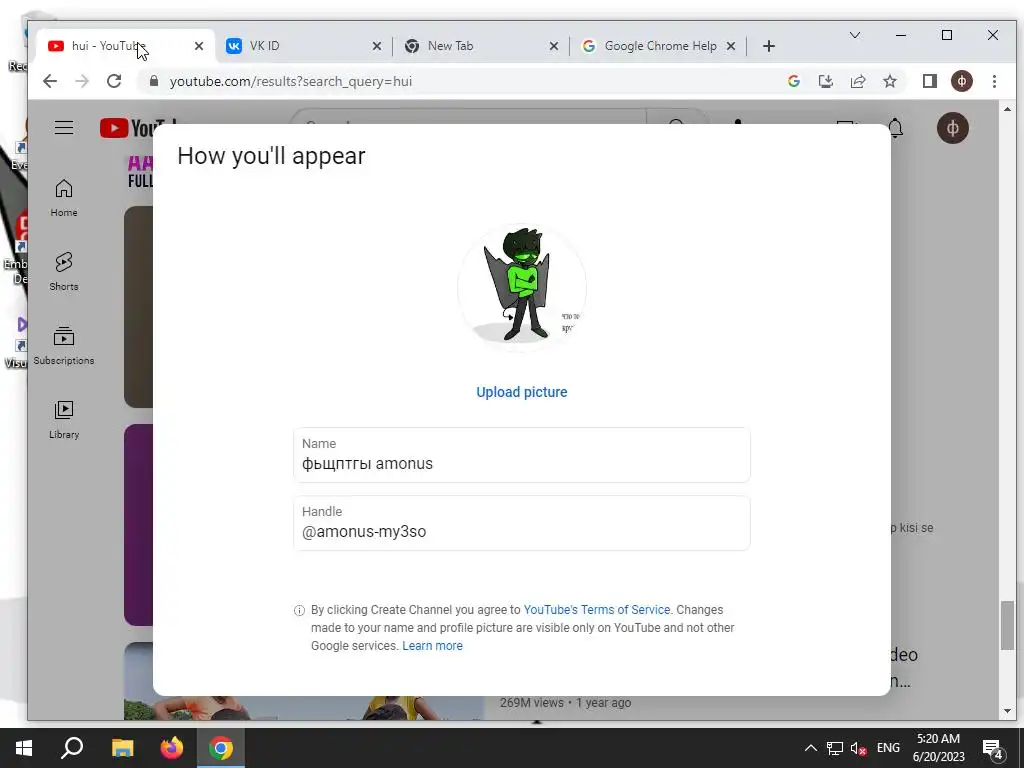Open the Chrome profile avatar
The height and width of the screenshot is (768, 1024).
click(961, 81)
